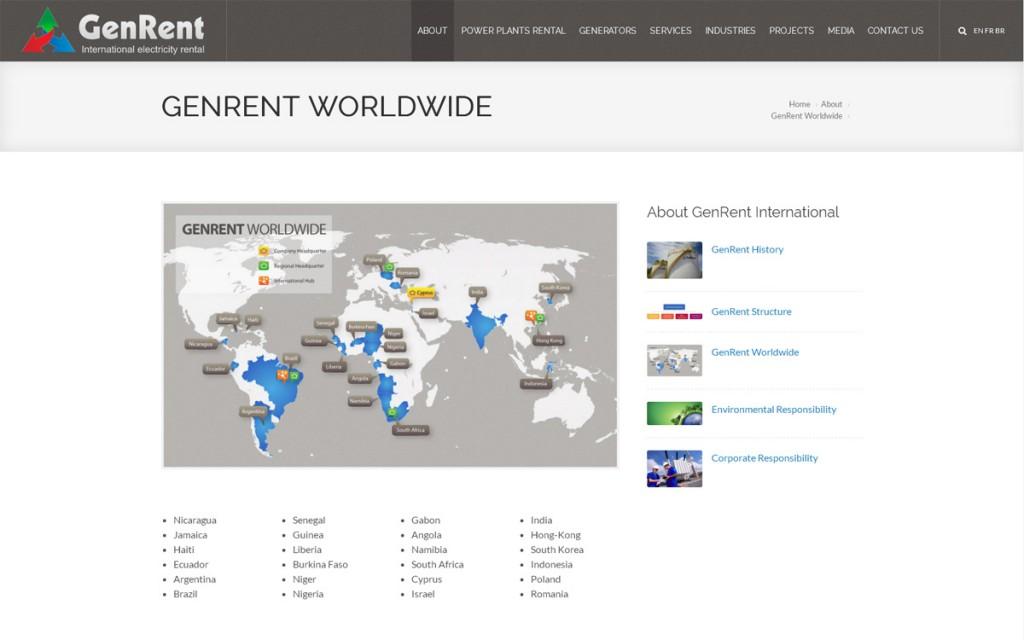
Task: Open the Services navigation menu
Action: (670, 31)
